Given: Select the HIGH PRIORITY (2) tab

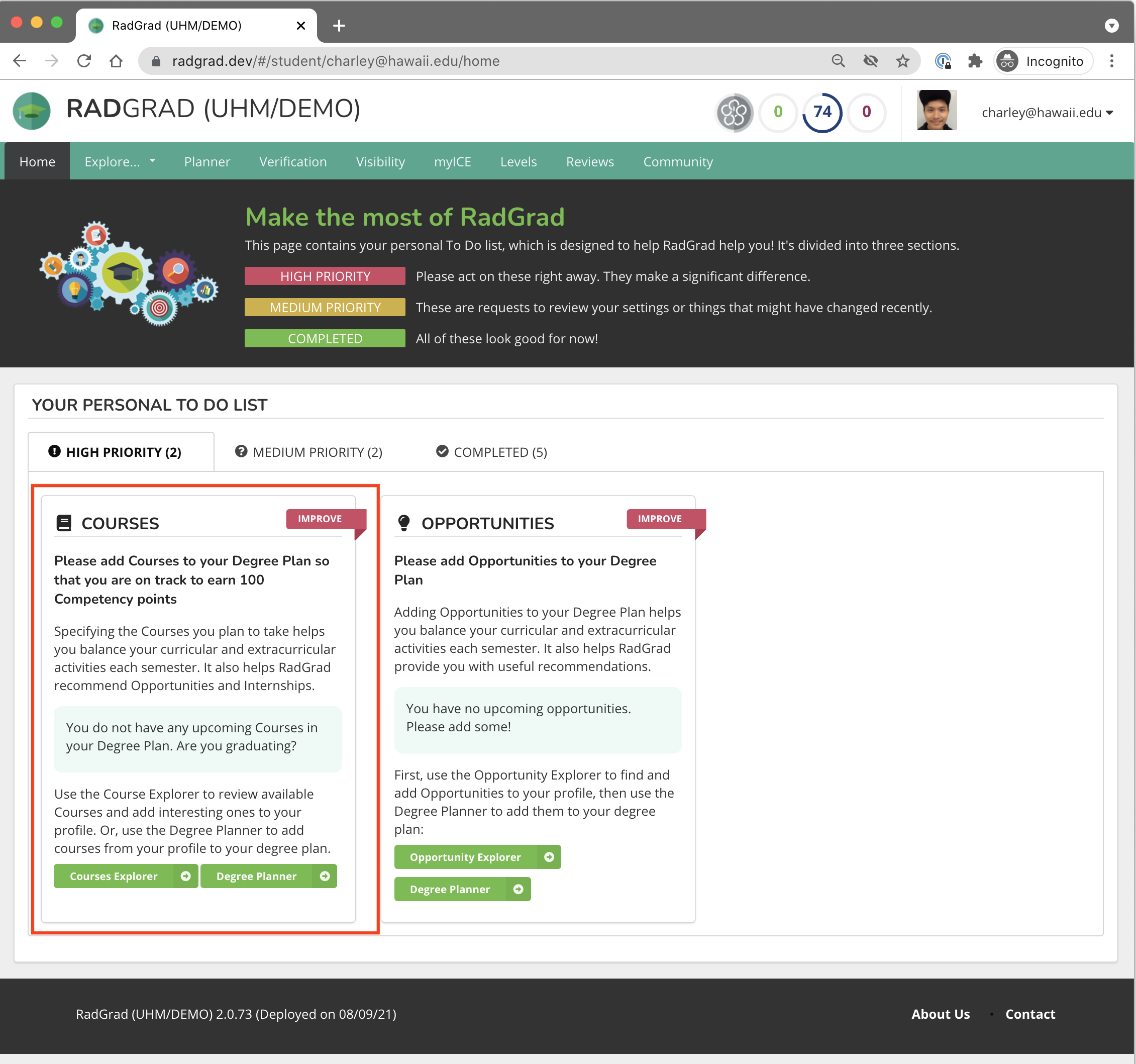Looking at the screenshot, I should click(x=121, y=452).
